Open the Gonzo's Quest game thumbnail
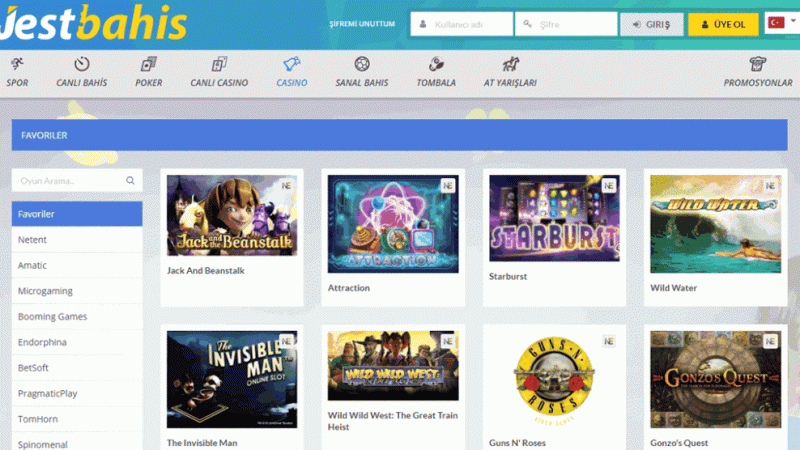Image resolution: width=800 pixels, height=450 pixels. point(715,379)
